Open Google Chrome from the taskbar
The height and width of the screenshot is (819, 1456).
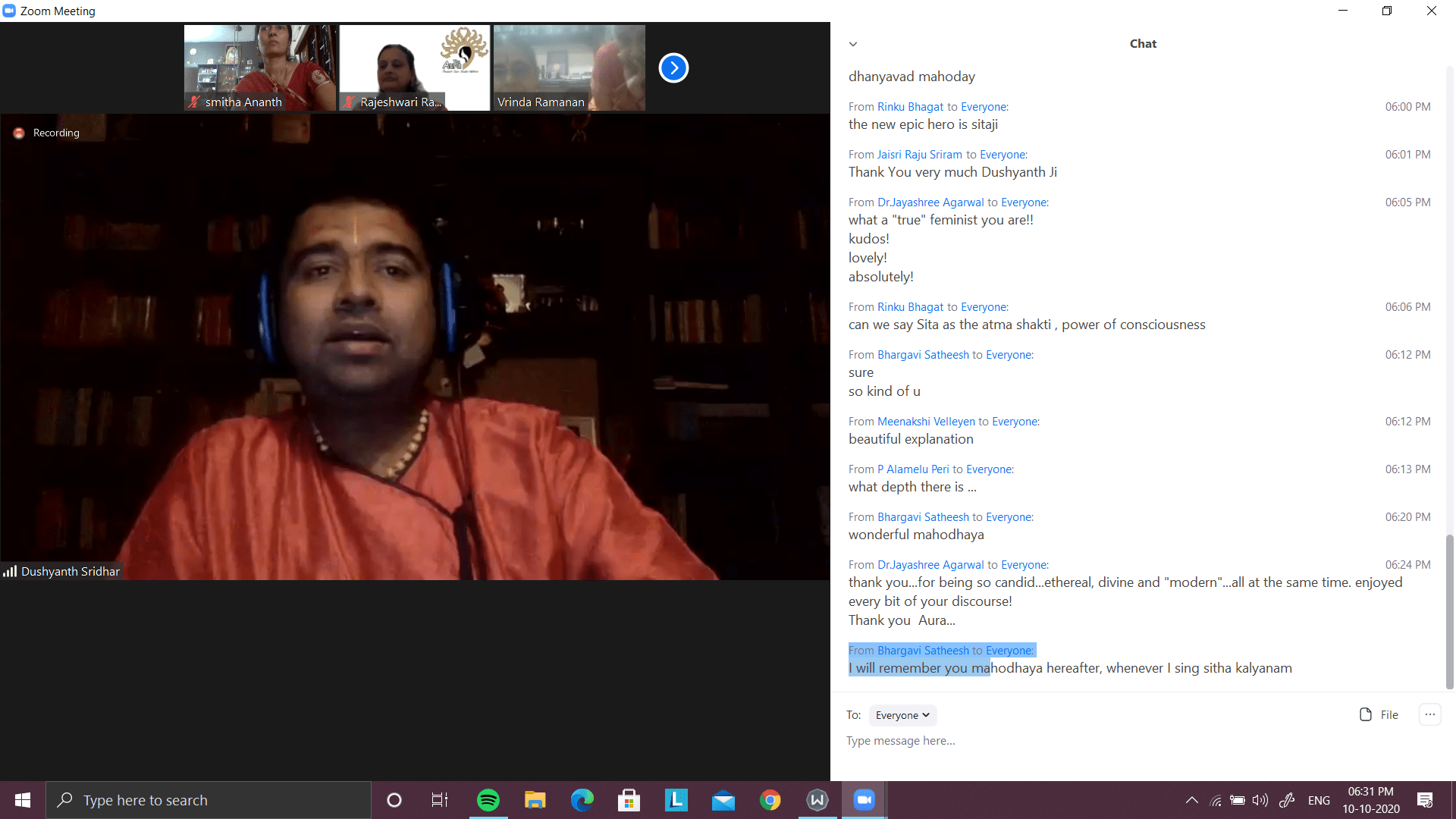[770, 800]
